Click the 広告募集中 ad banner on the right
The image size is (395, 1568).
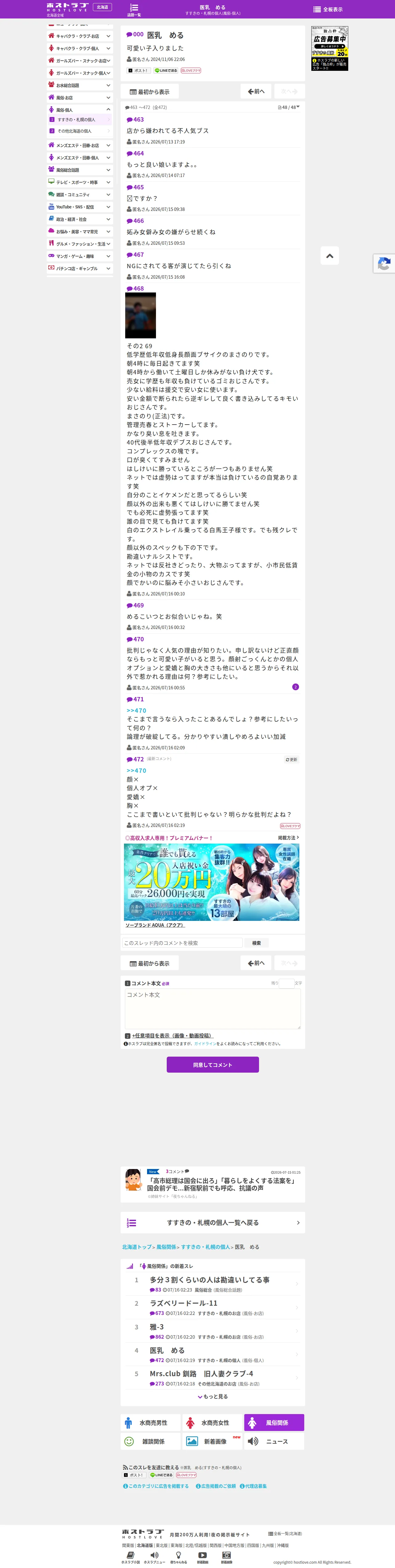tap(330, 49)
